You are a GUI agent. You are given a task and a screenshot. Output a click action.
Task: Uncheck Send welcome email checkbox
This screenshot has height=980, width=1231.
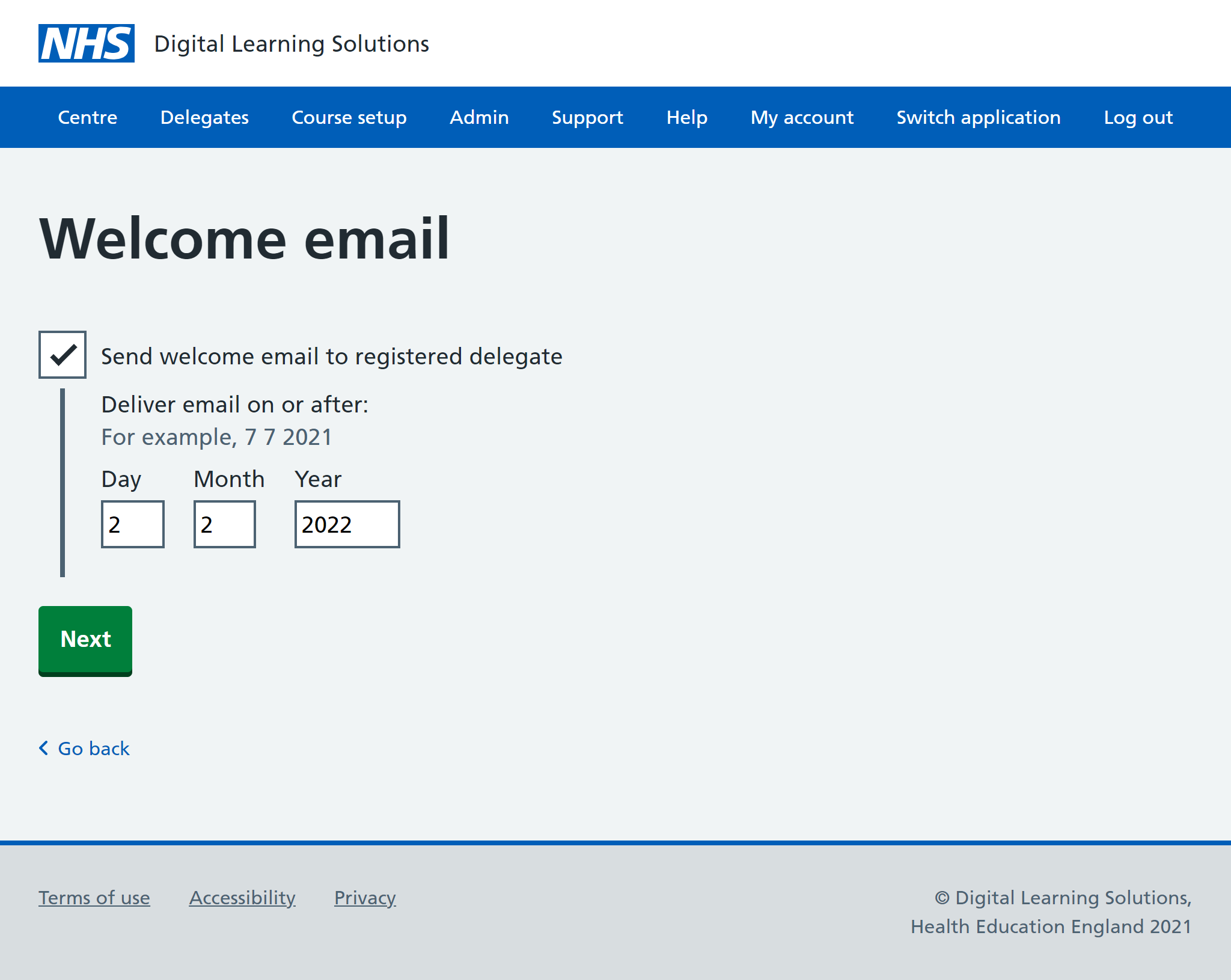tap(63, 355)
